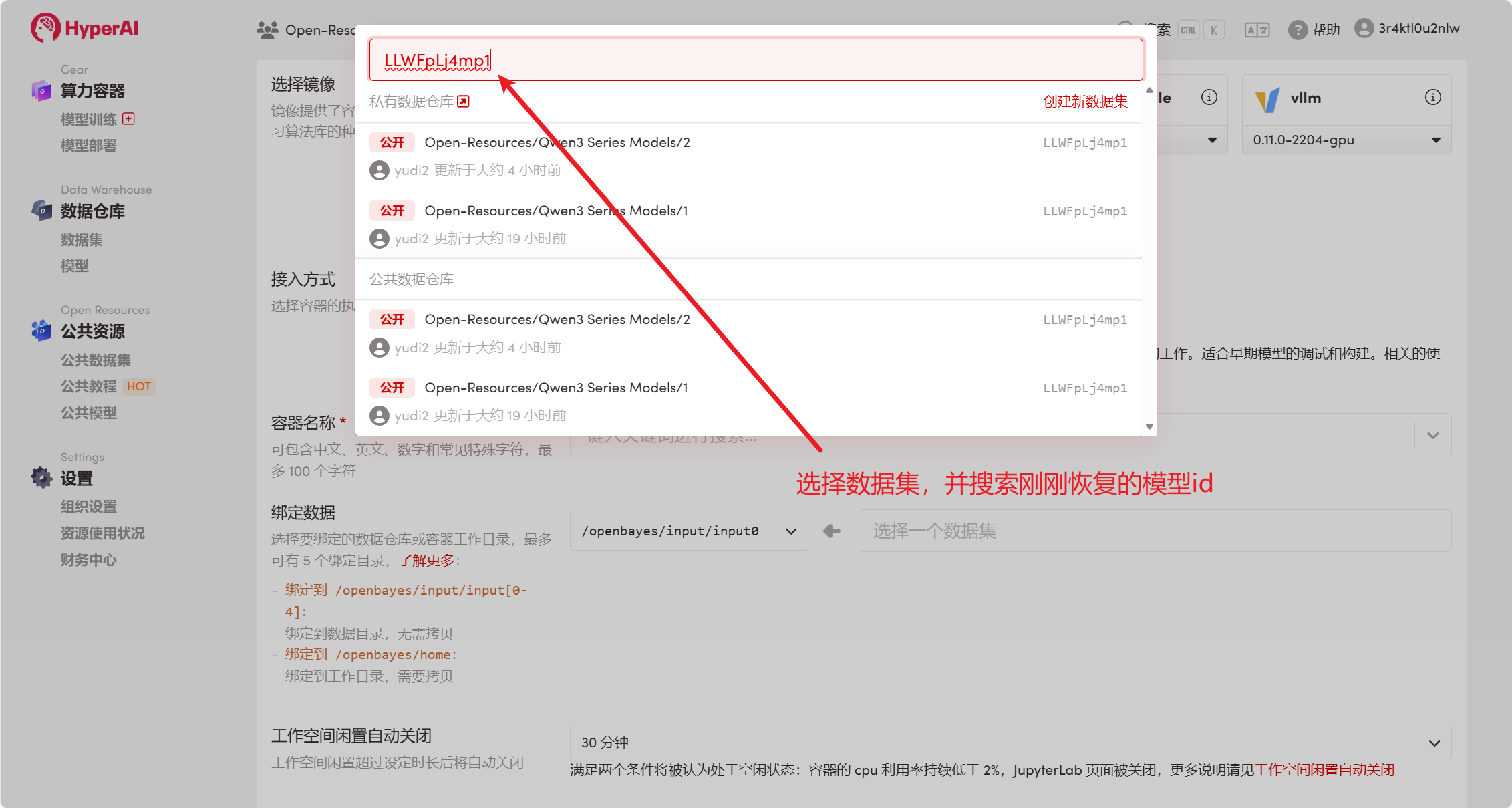Screen dimensions: 1512x808
Task: Go to 模型部署 in the sidebar
Action: click(x=88, y=146)
